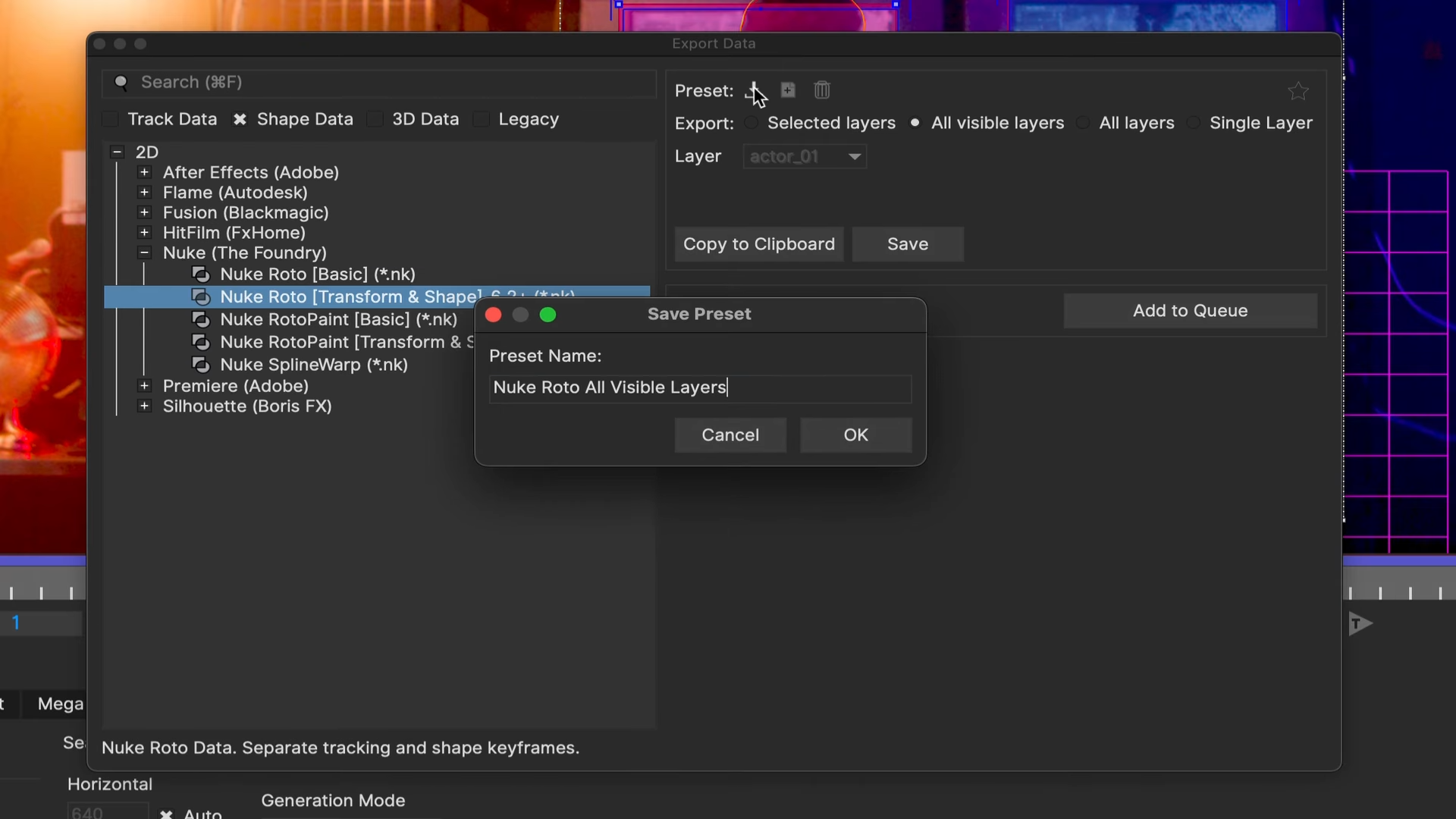Expand the Silhouette (Boris FX) node

point(144,406)
